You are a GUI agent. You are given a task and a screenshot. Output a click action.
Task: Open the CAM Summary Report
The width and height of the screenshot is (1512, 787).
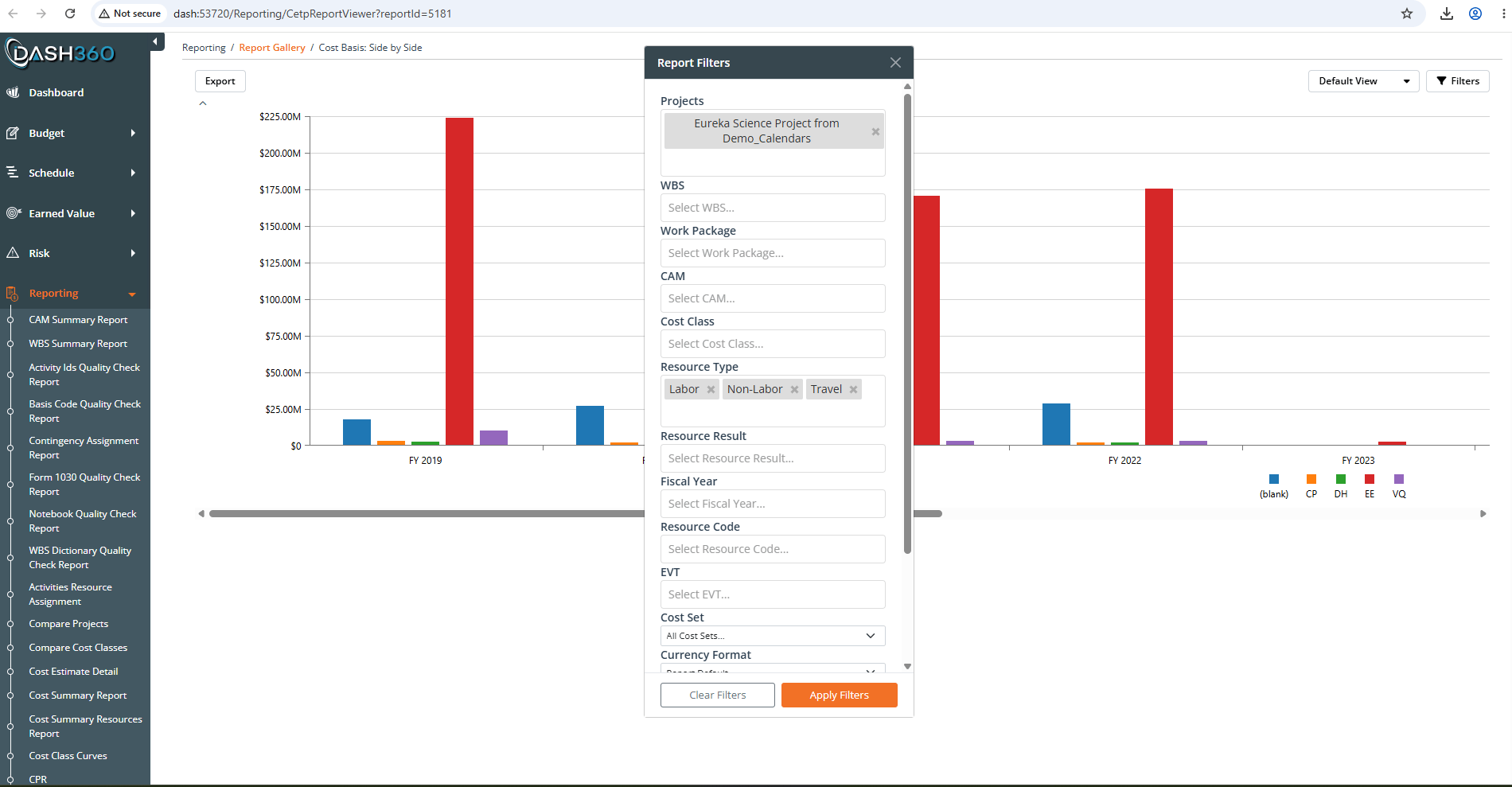78,320
